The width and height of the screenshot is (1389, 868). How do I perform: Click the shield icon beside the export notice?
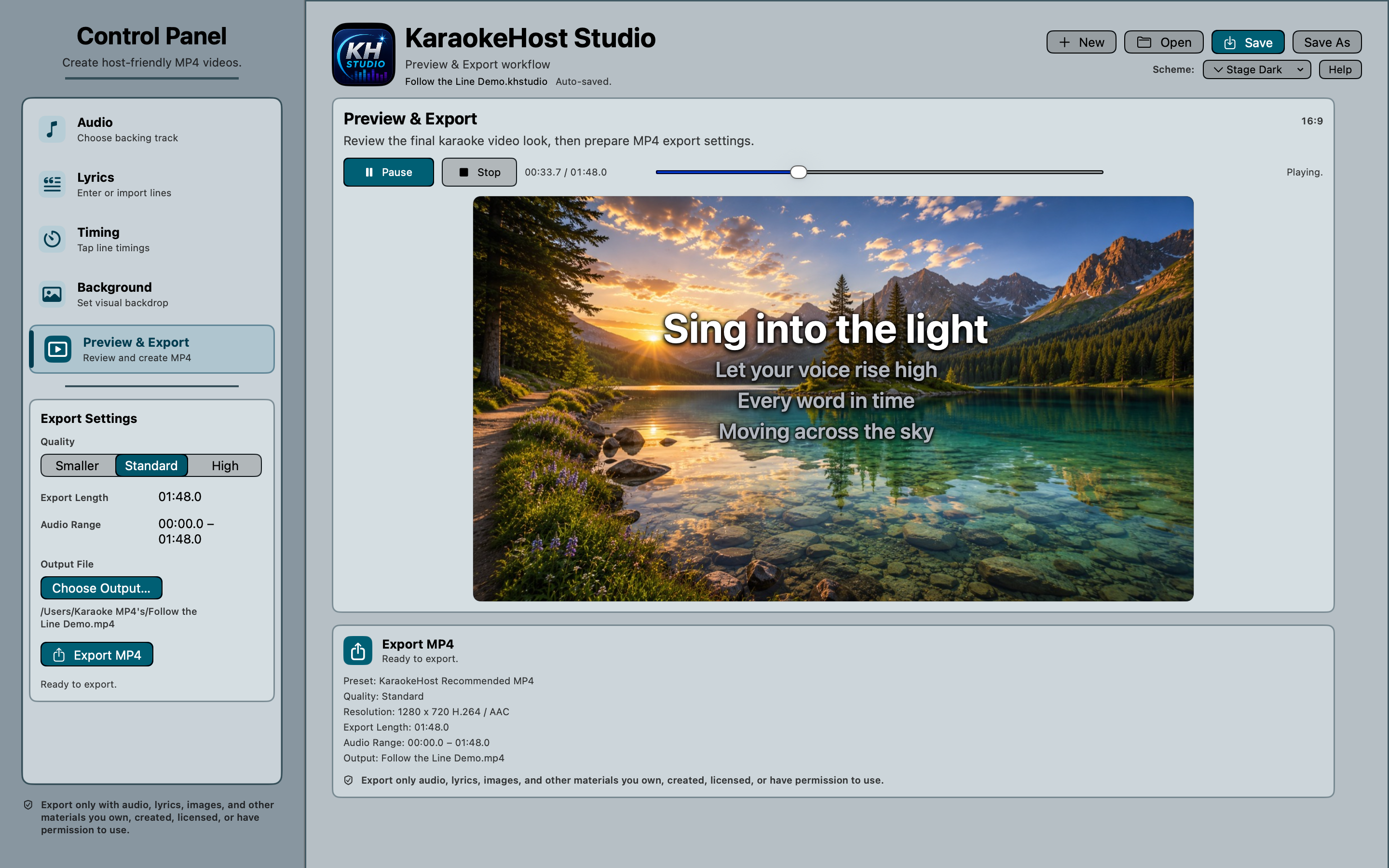(x=348, y=780)
